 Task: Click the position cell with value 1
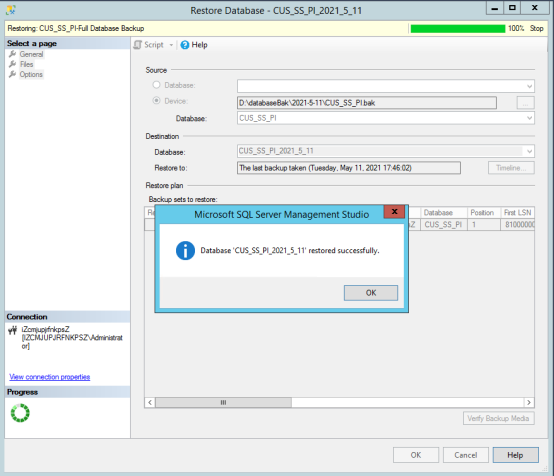(x=484, y=225)
